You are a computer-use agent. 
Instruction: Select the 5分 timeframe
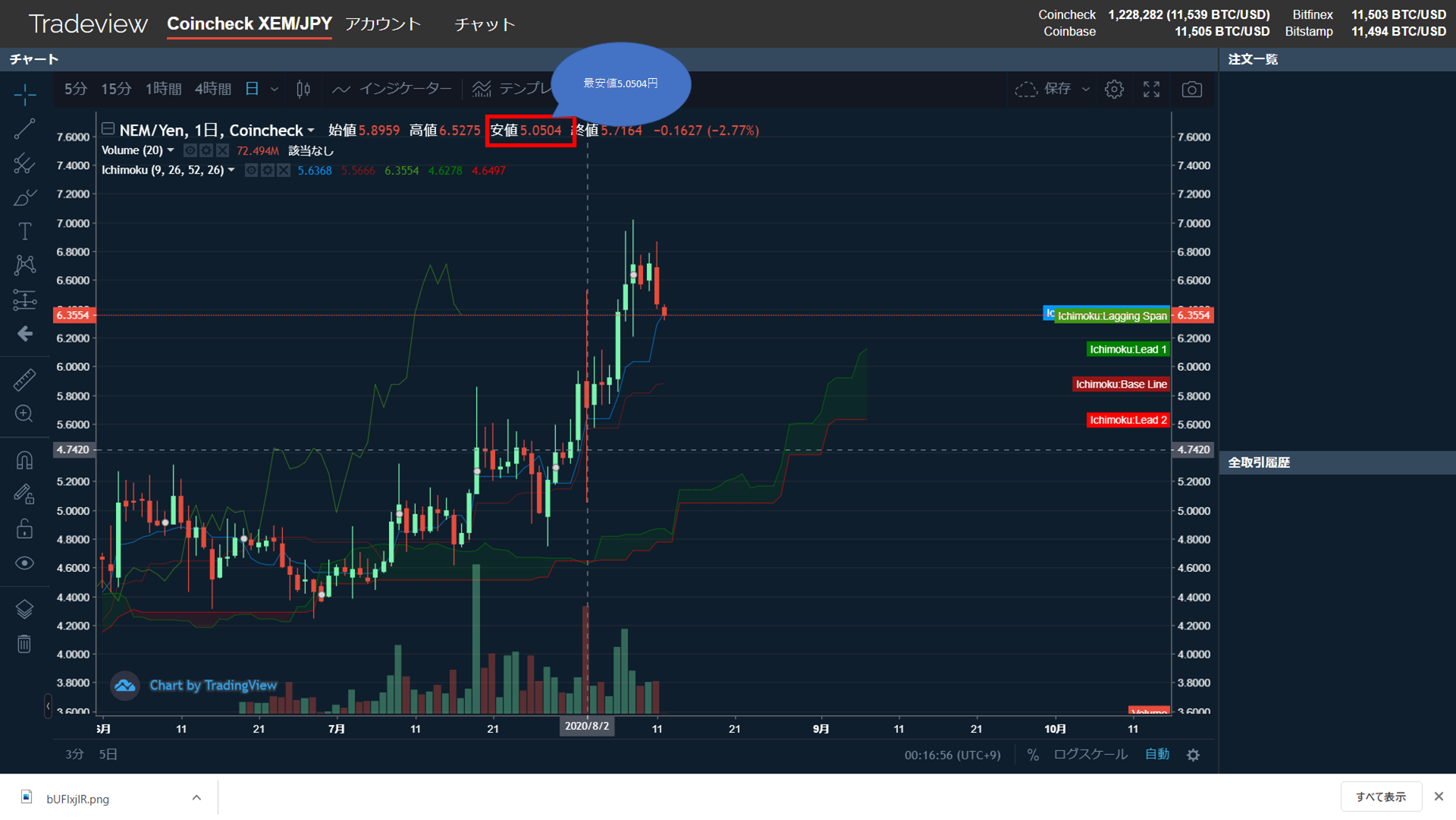(75, 90)
